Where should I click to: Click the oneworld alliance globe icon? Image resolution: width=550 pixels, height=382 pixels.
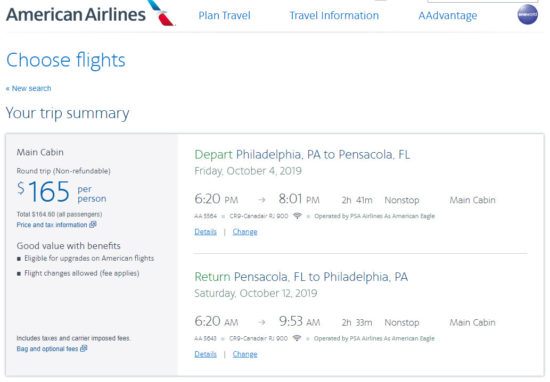click(527, 15)
